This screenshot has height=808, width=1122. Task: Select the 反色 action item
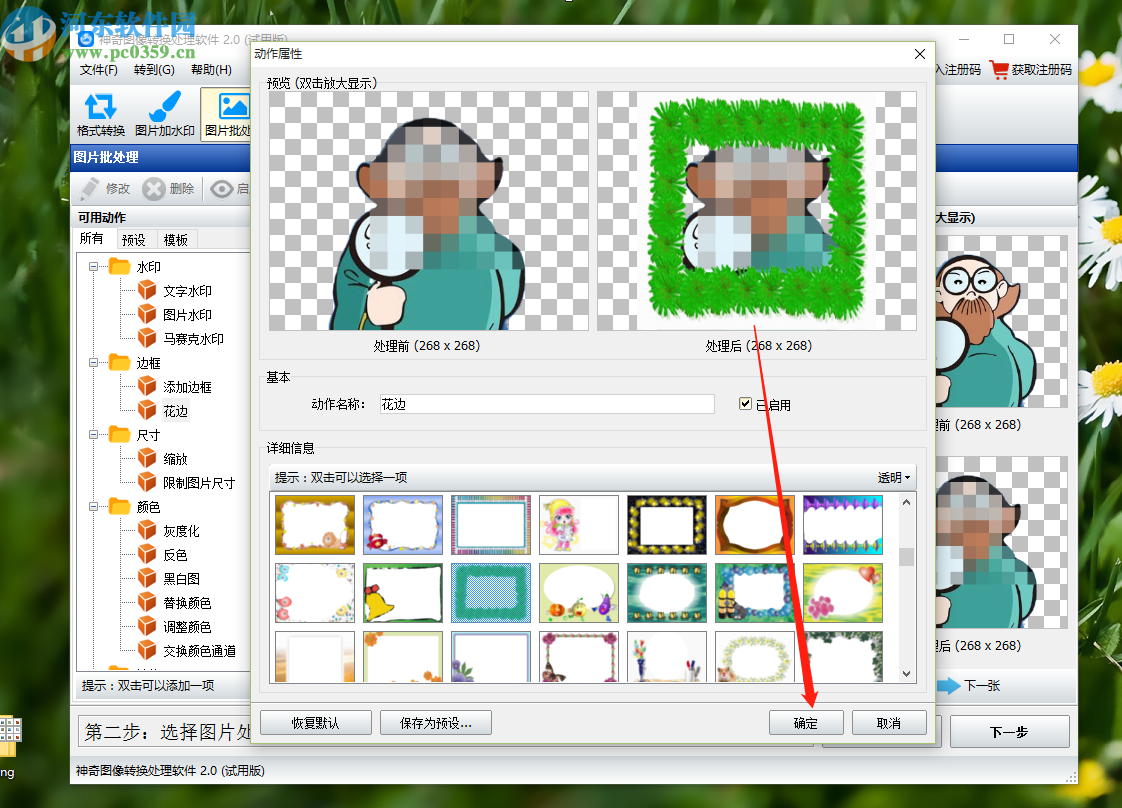tap(175, 555)
